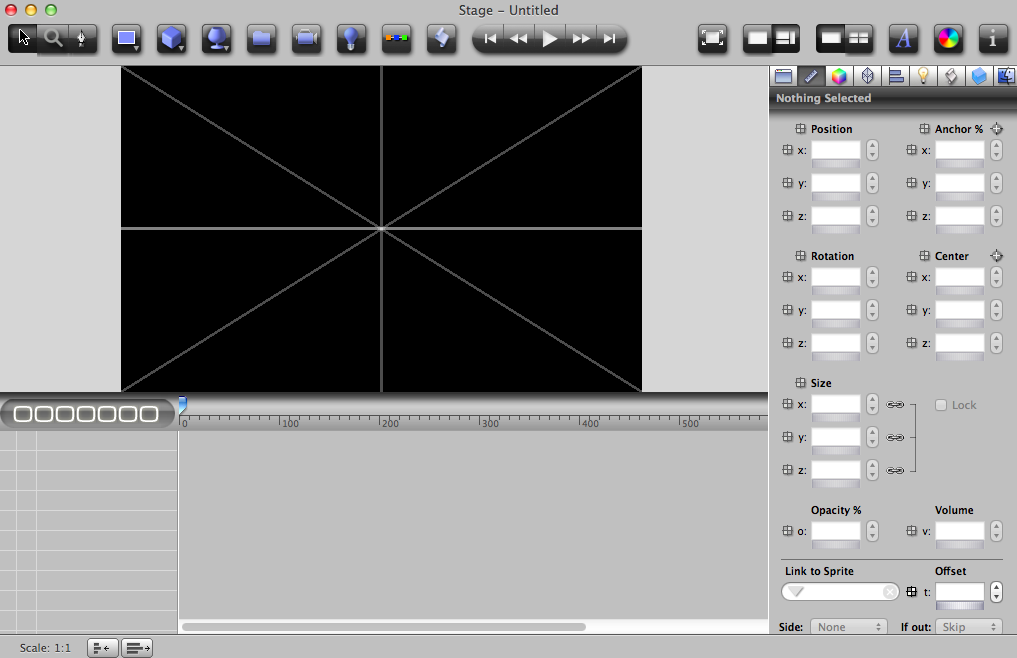This screenshot has height=658, width=1017.
Task: Open the If out dropdown set to Skip
Action: coord(969,627)
